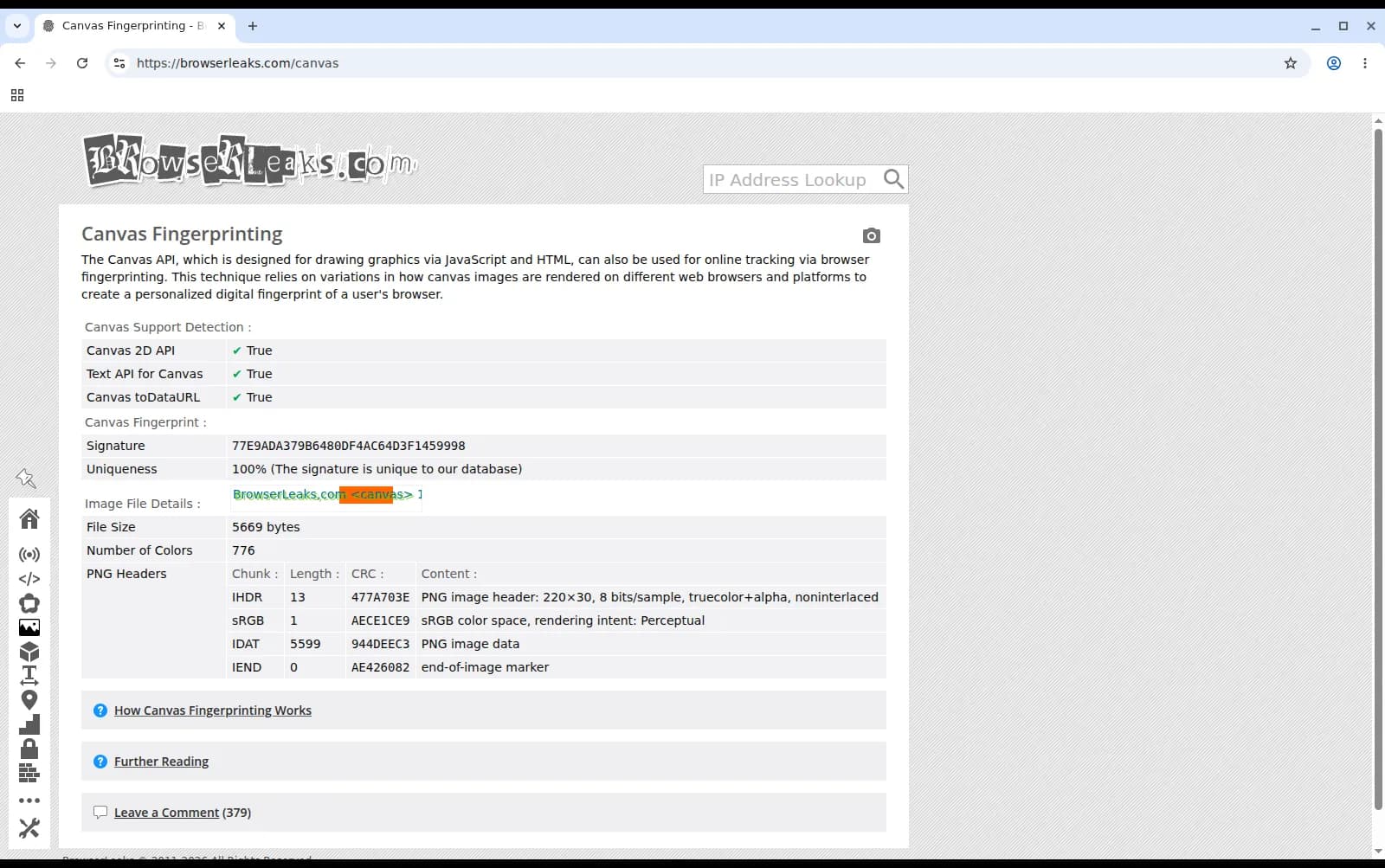Open the Fonts text-width icon
This screenshot has width=1385, height=868.
coord(29,675)
